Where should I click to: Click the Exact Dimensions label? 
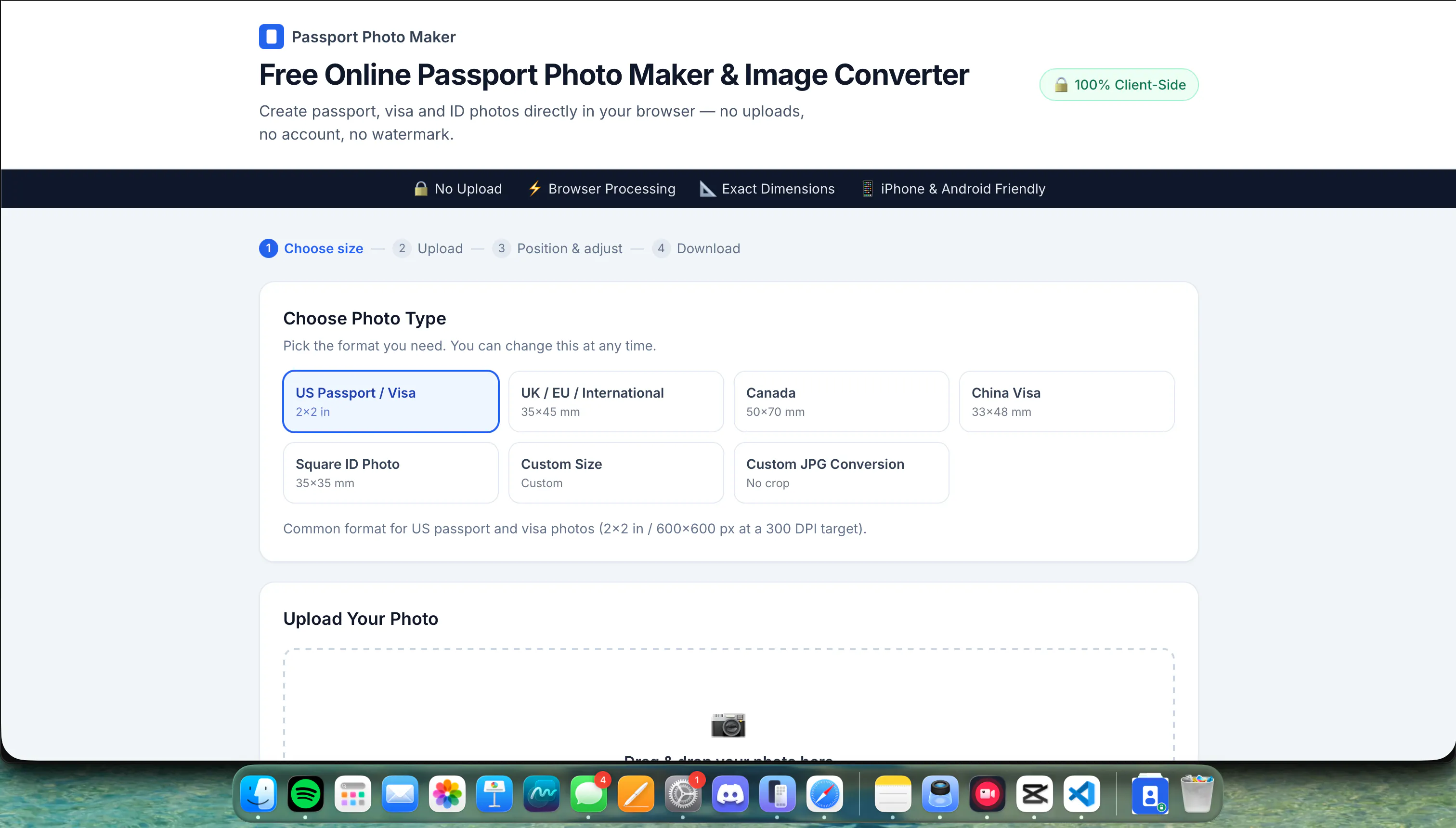point(778,189)
